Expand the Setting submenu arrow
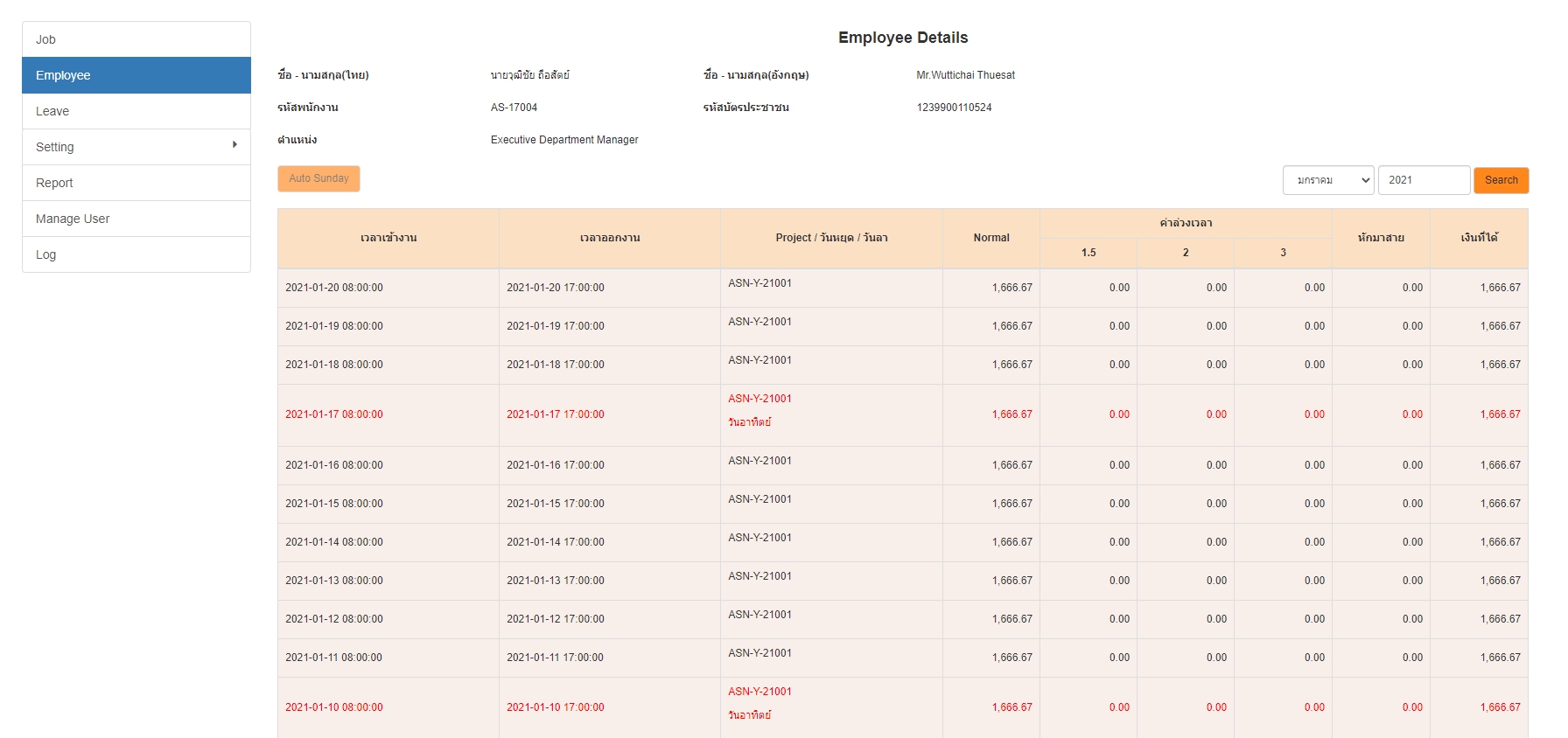1568x738 pixels. pos(234,144)
